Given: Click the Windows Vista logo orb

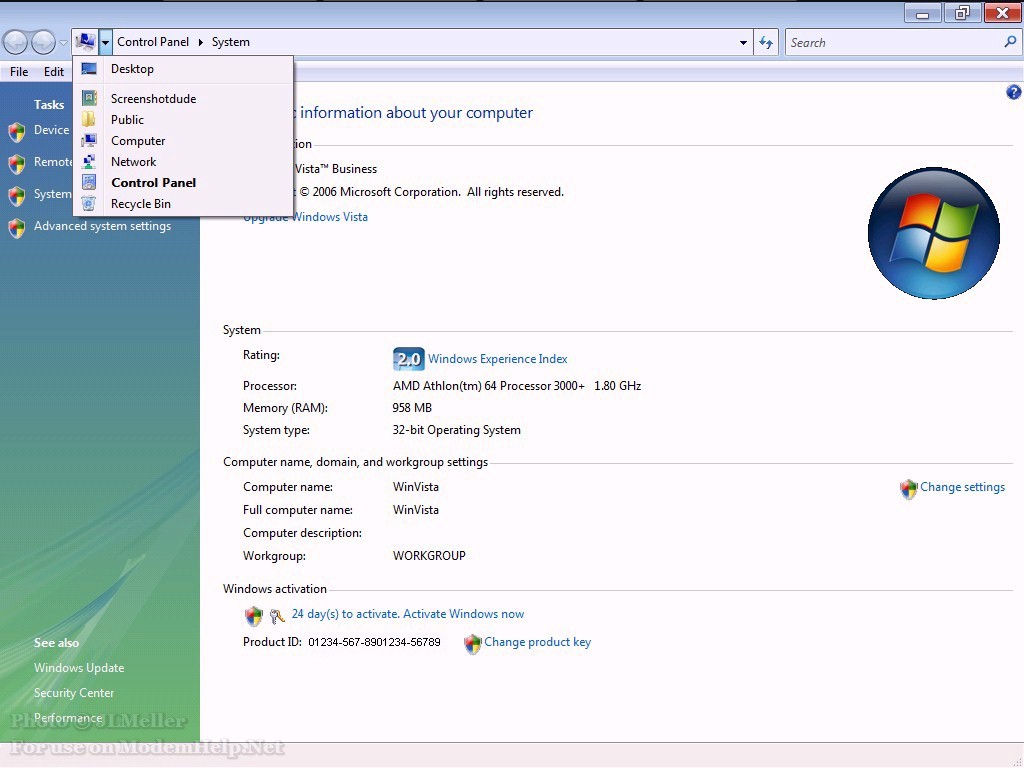Looking at the screenshot, I should tap(933, 233).
